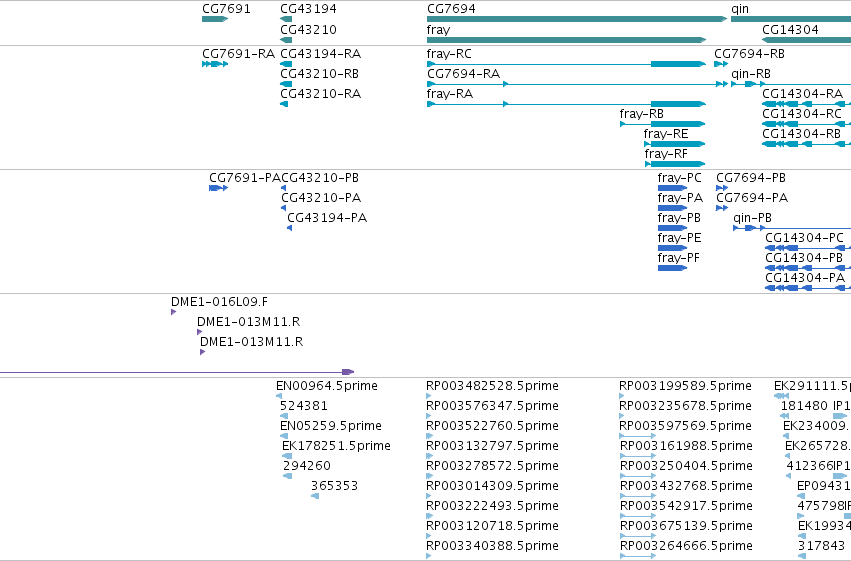
Task: Open the RP003161988.5prime EST label
Action: coord(686,446)
